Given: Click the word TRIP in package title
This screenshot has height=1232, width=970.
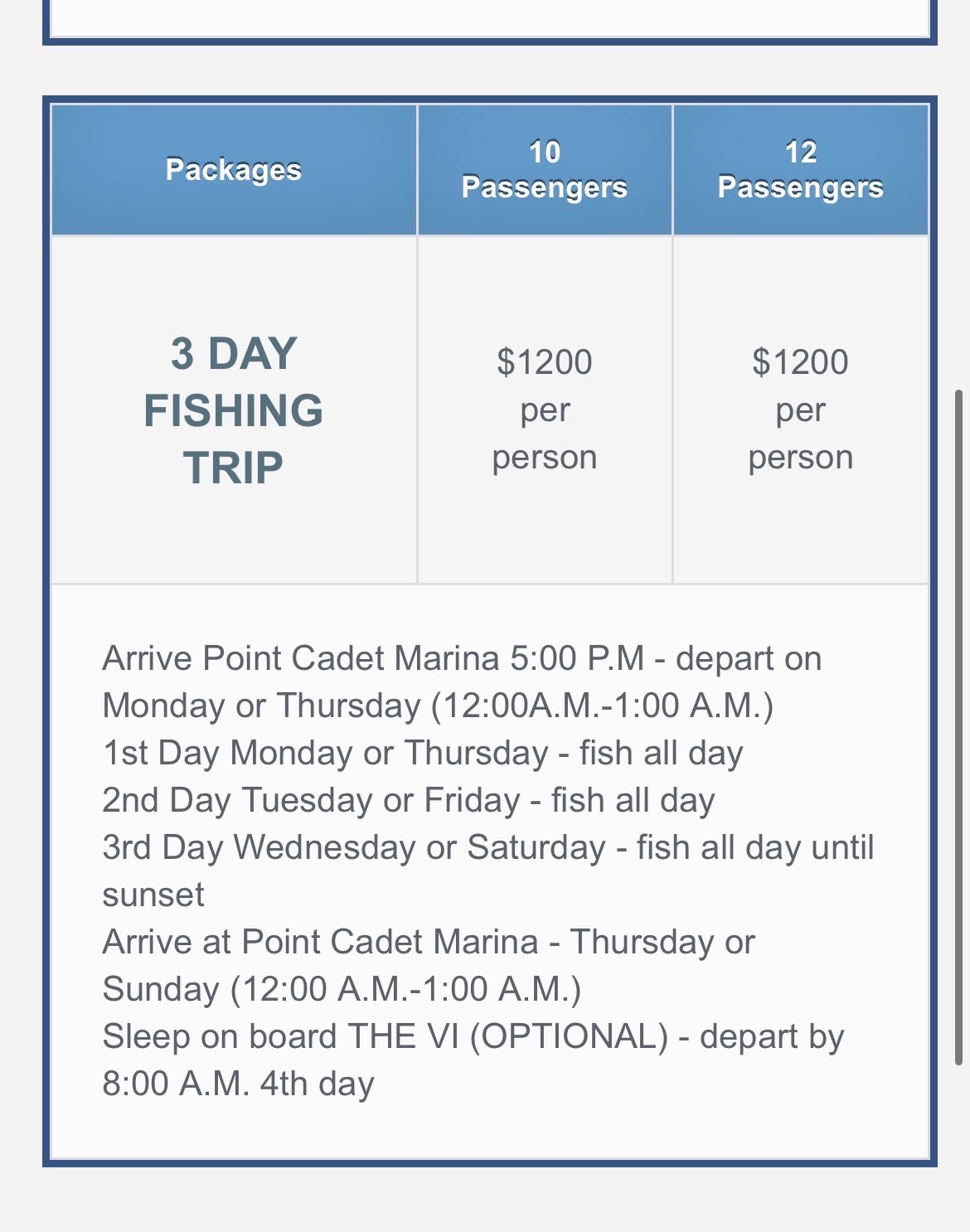Looking at the screenshot, I should pyautogui.click(x=233, y=468).
